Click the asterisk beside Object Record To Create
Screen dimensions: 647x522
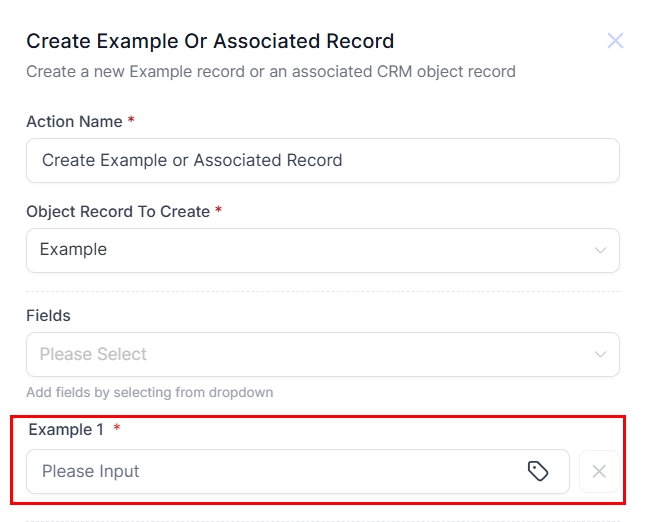point(219,211)
